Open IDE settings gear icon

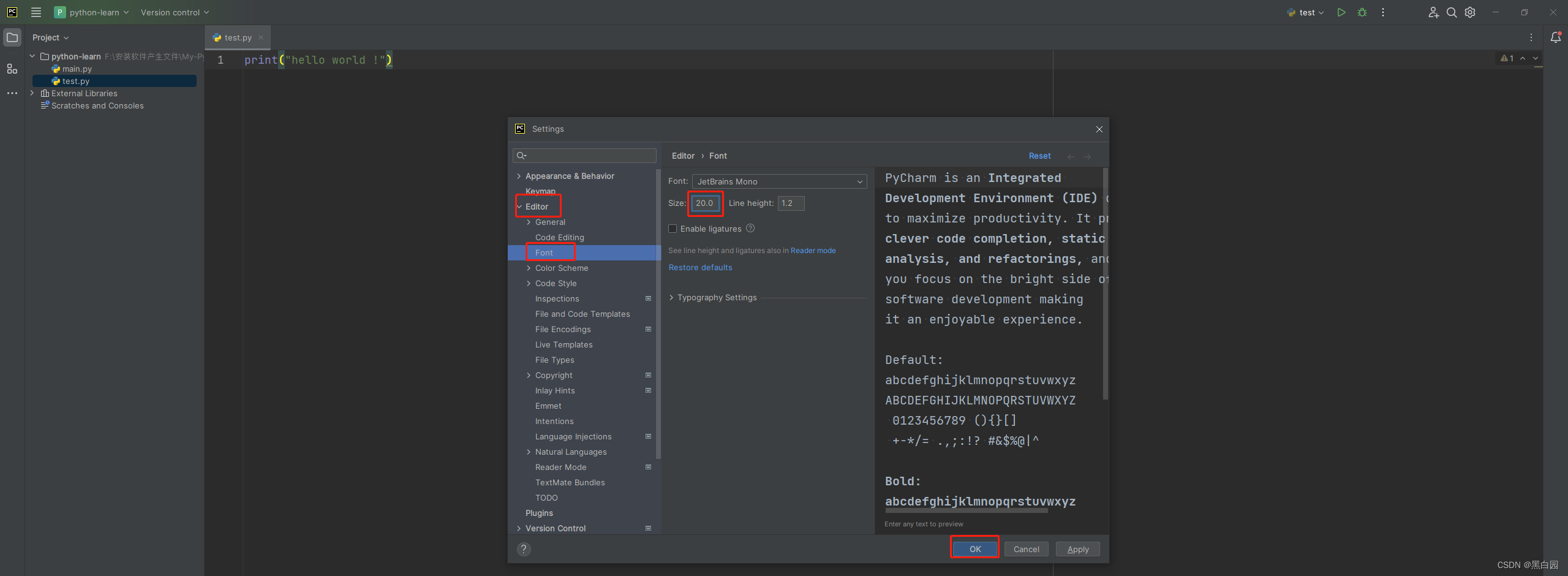pyautogui.click(x=1470, y=12)
